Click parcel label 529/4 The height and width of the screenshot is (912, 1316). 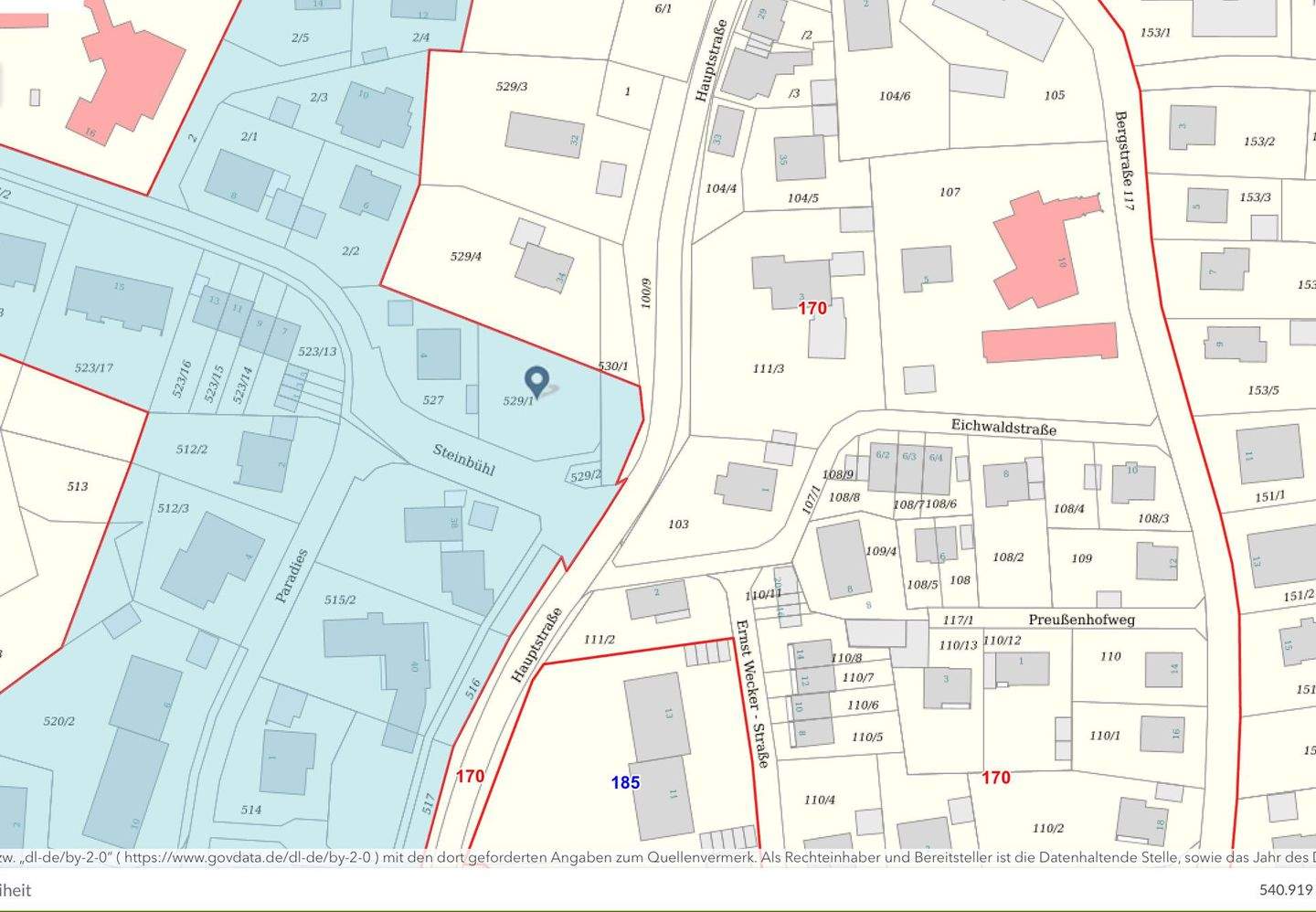point(466,256)
